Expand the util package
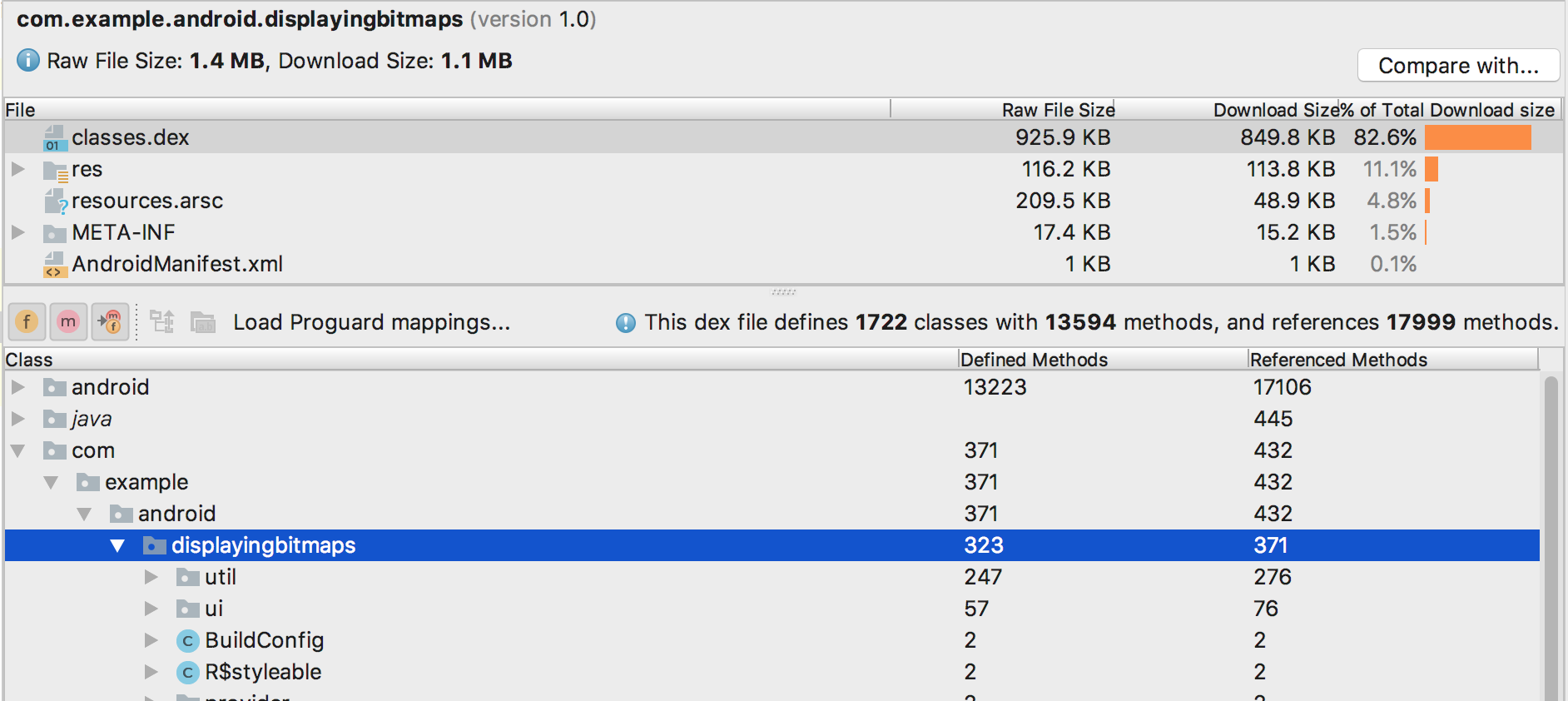The image size is (1568, 701). pyautogui.click(x=151, y=578)
